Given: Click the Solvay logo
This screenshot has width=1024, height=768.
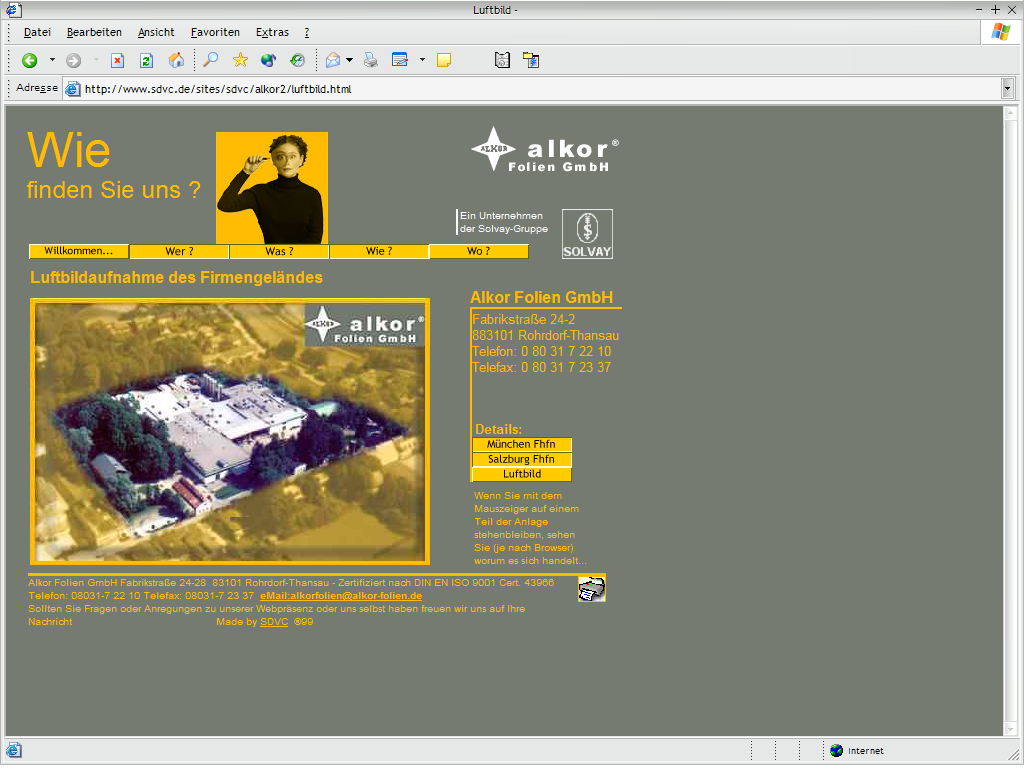Looking at the screenshot, I should coord(587,234).
